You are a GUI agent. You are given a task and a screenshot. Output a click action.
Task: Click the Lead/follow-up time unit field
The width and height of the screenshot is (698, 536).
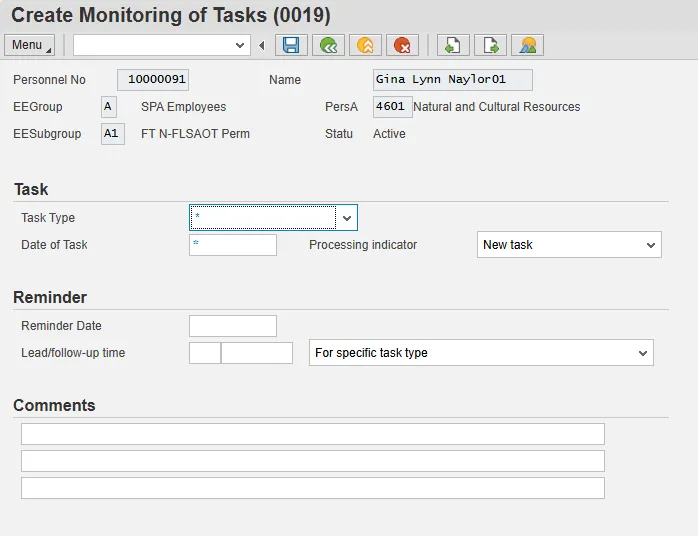[257, 353]
